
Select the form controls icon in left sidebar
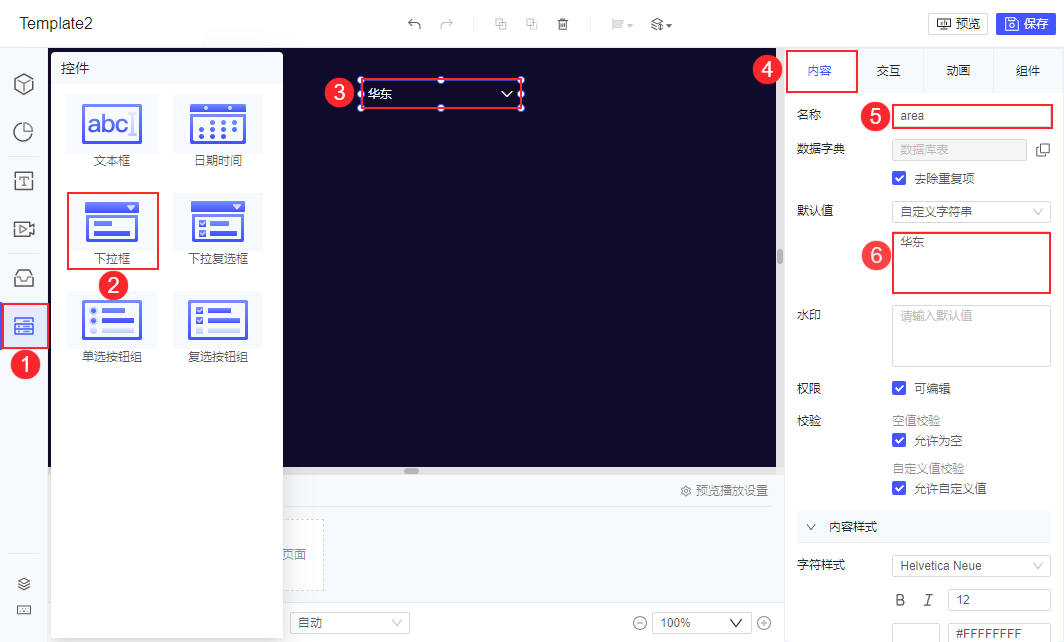pyautogui.click(x=24, y=326)
